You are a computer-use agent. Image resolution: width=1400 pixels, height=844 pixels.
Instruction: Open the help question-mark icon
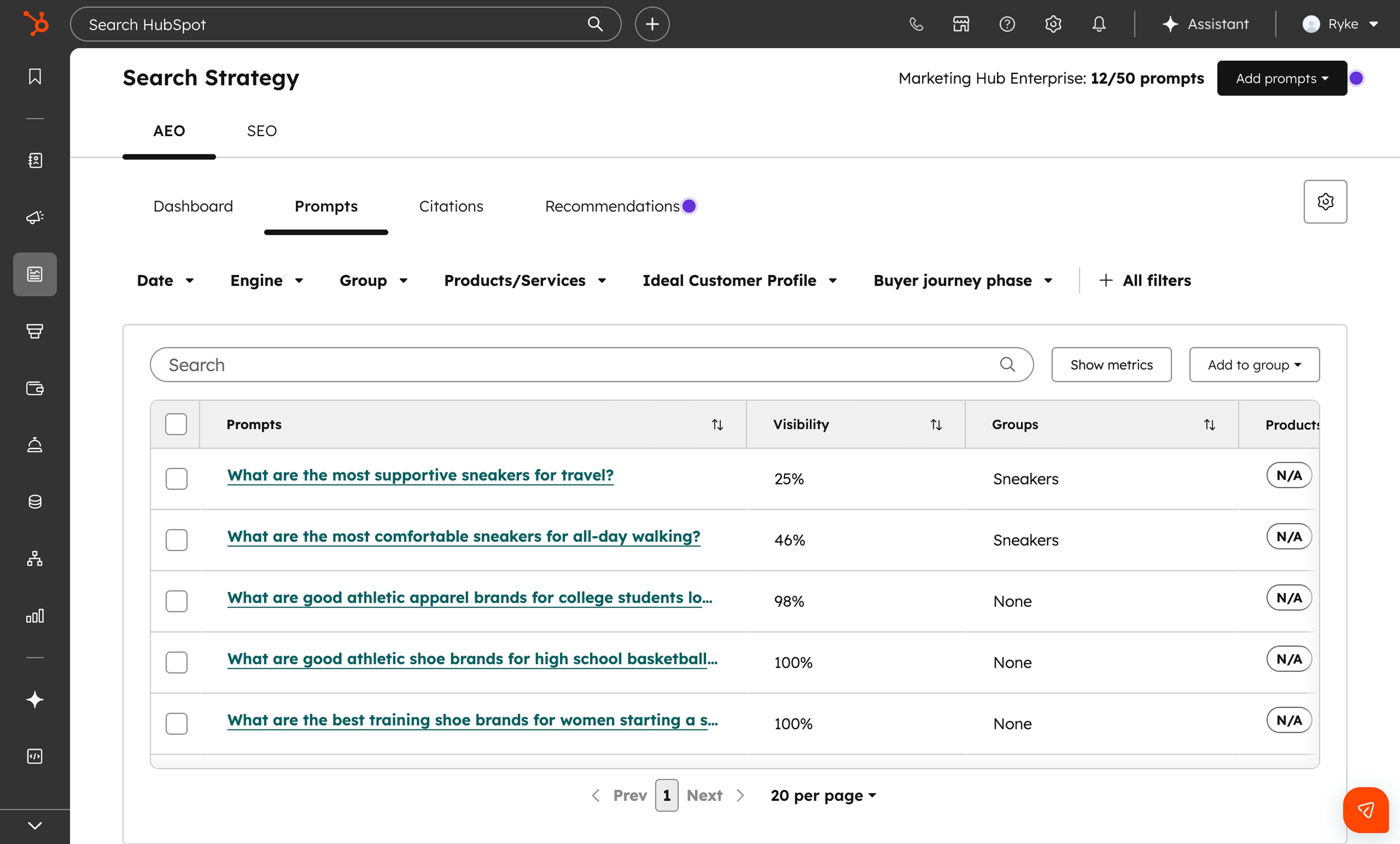(1007, 24)
